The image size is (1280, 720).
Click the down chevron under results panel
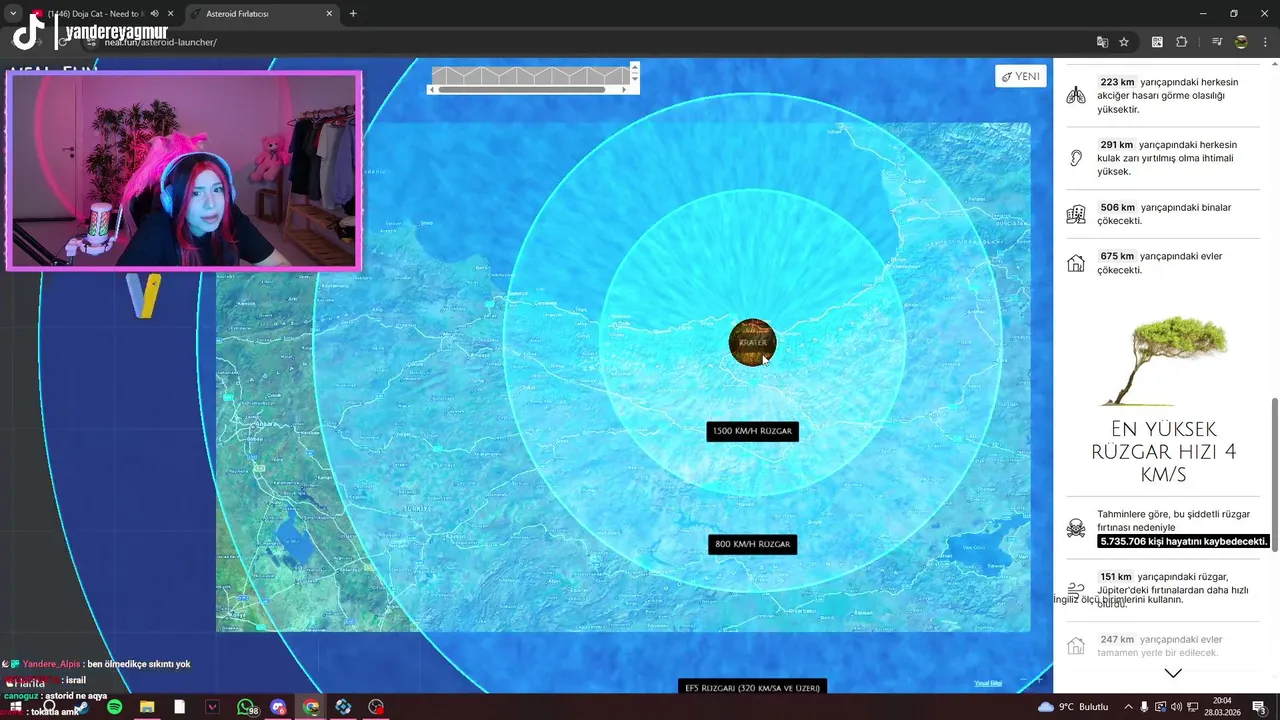1173,673
